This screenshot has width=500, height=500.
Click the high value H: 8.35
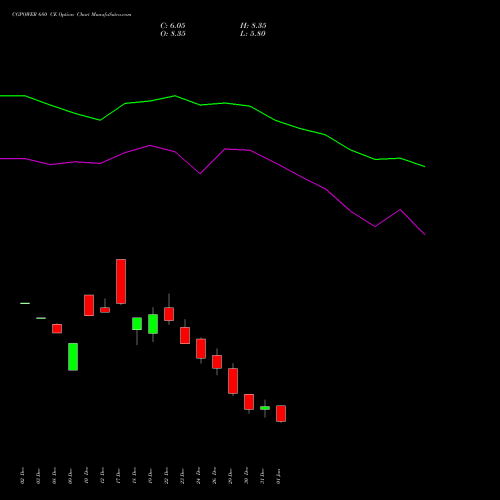tap(253, 26)
